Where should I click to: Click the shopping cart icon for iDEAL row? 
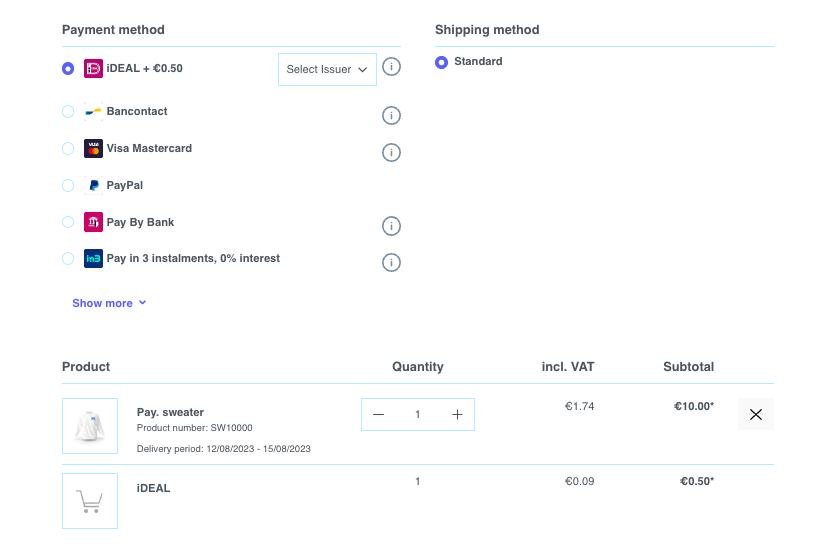[90, 501]
